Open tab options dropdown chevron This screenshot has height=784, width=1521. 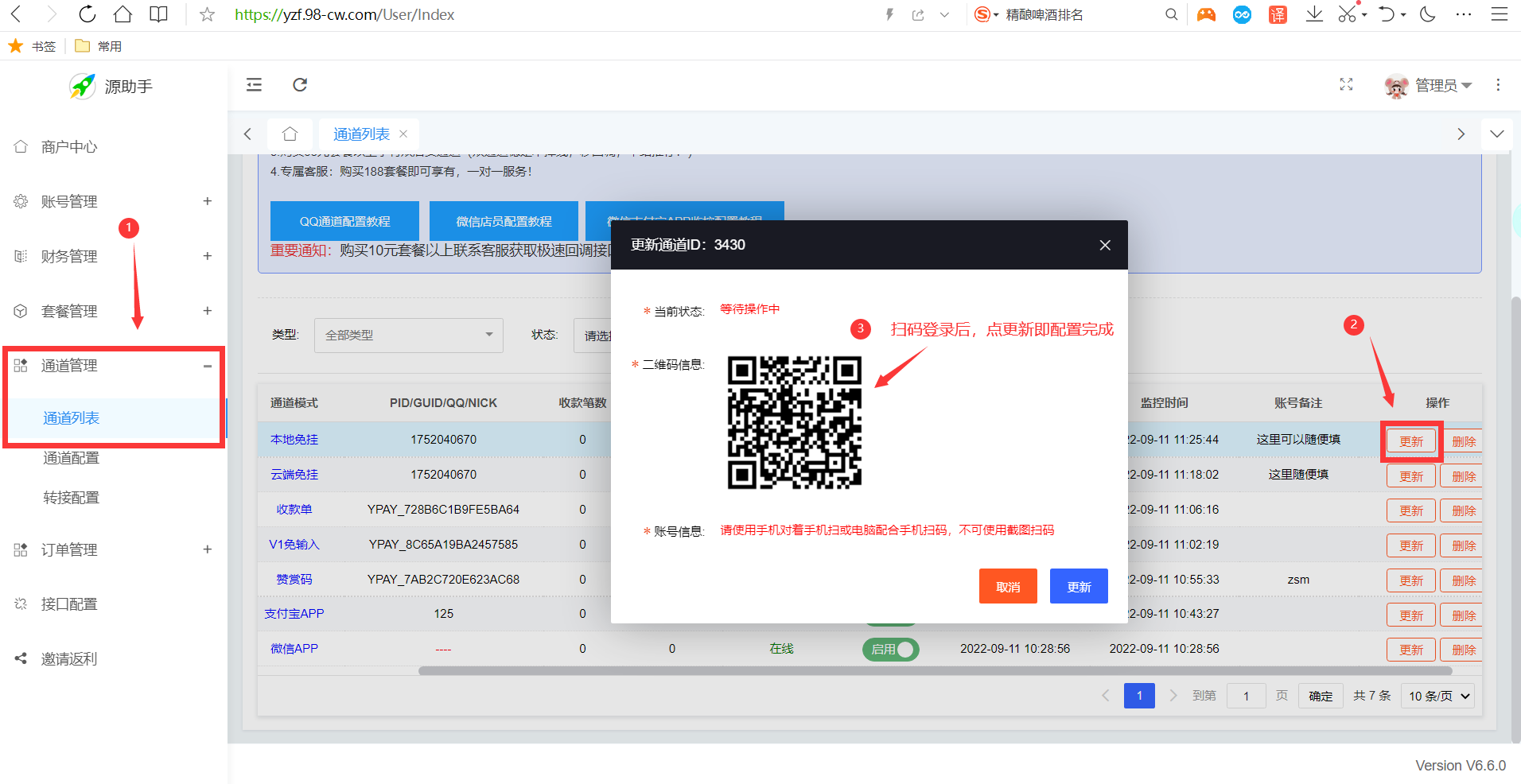click(1497, 134)
